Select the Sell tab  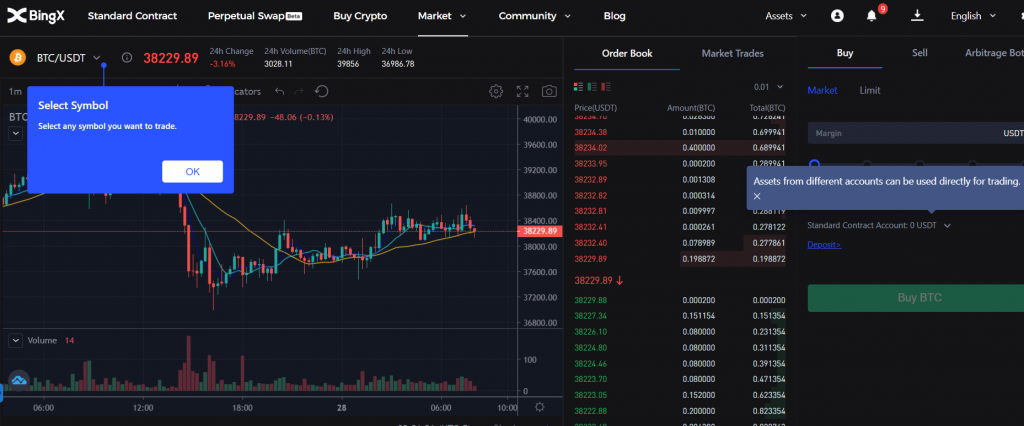pyautogui.click(x=920, y=53)
